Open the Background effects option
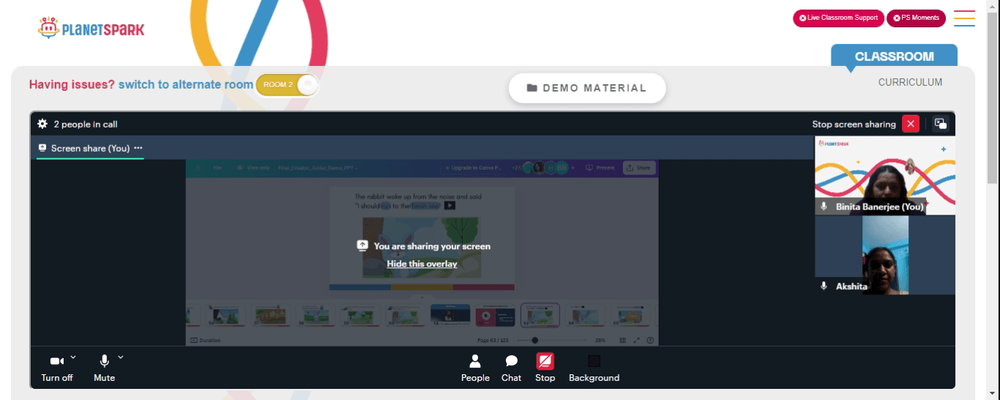Viewport: 1000px width, 400px height. point(594,368)
